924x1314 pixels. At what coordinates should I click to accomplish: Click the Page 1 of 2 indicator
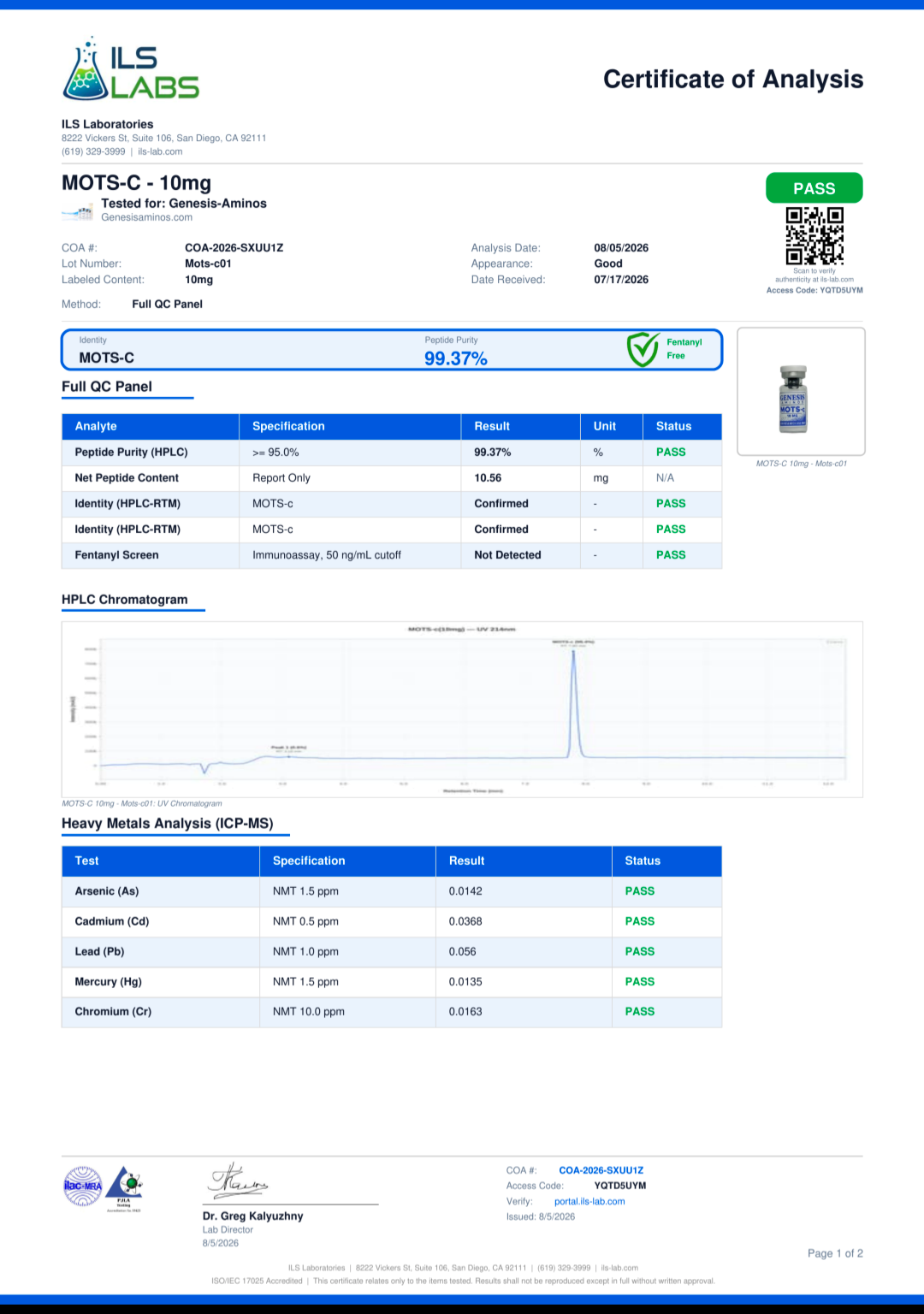tap(835, 1253)
